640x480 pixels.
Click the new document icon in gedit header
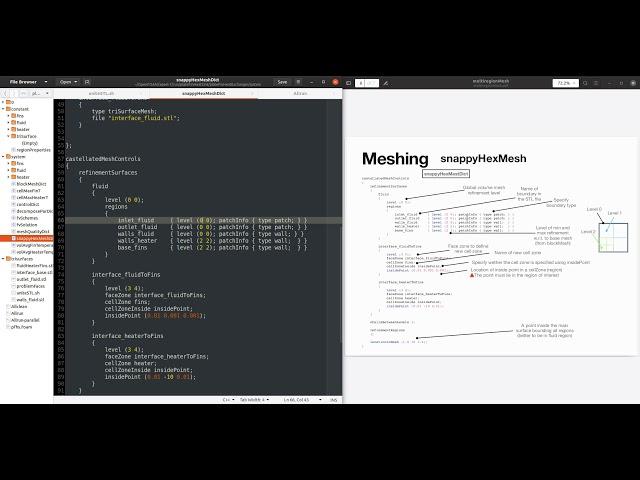tap(87, 82)
